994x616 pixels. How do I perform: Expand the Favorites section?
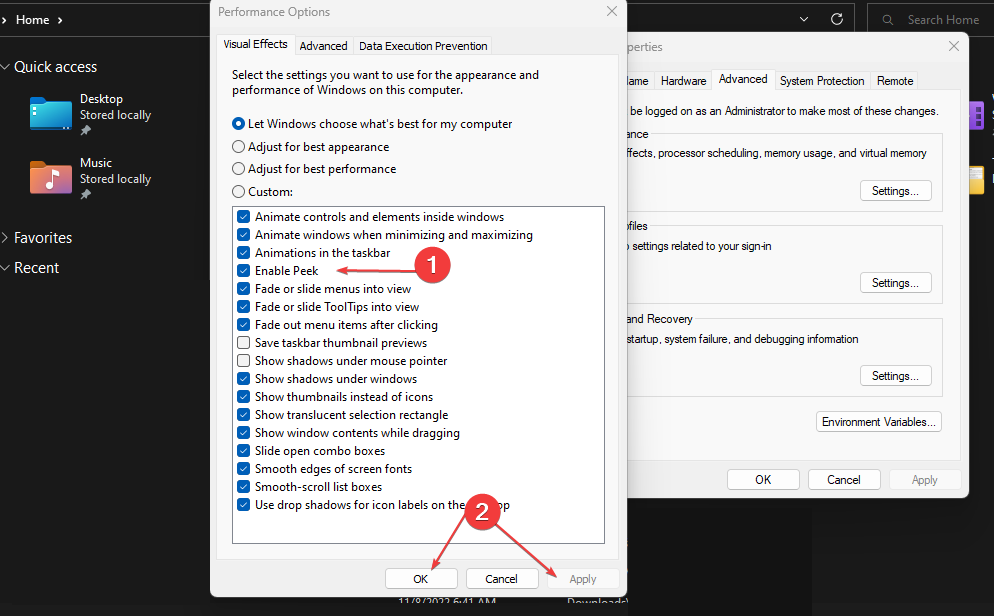tap(6, 238)
